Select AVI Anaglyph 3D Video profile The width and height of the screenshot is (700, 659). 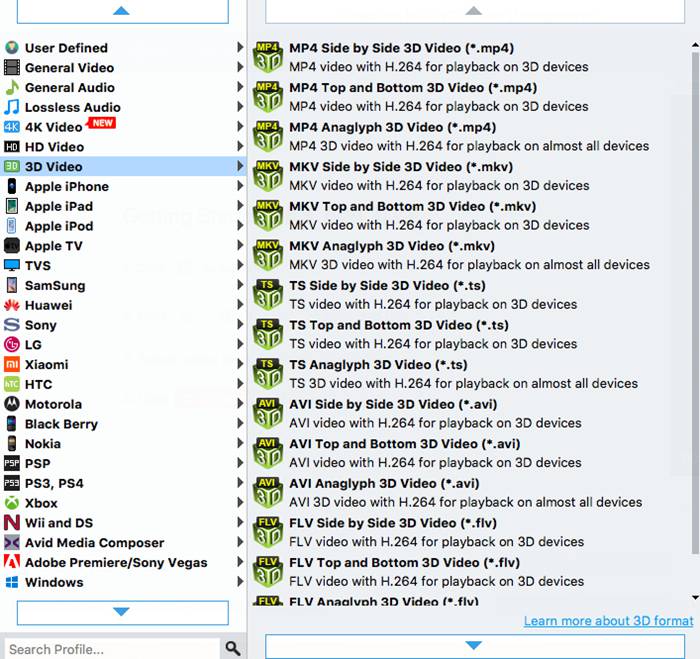point(470,492)
